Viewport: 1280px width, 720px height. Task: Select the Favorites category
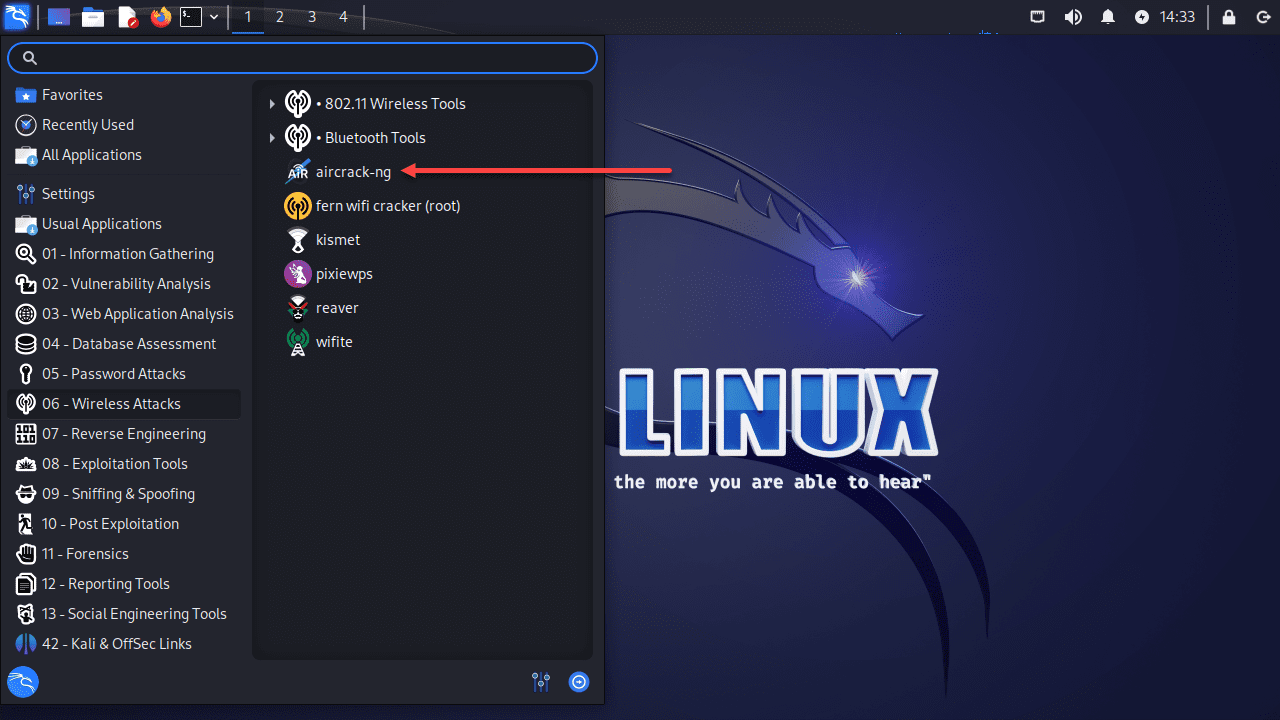click(124, 95)
